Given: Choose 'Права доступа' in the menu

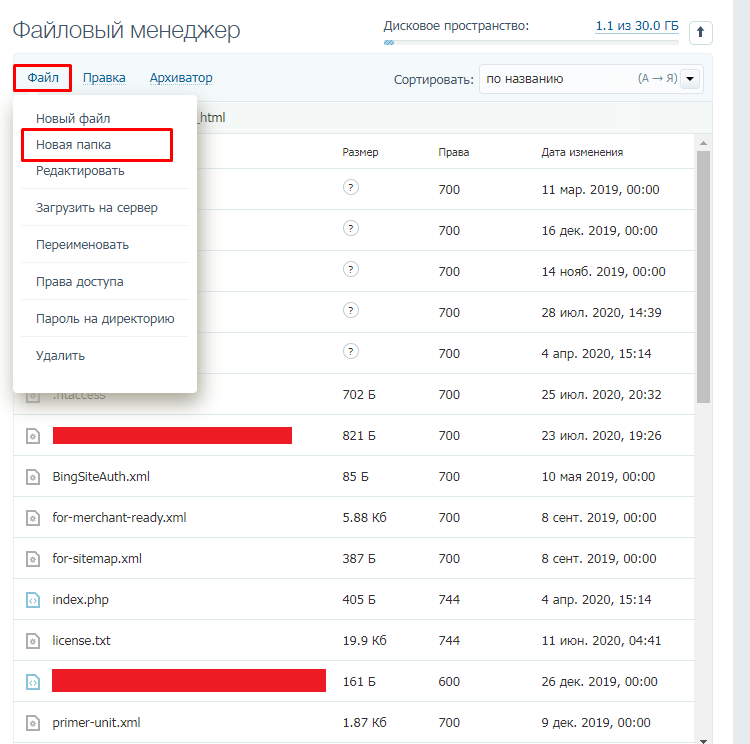Looking at the screenshot, I should 79,282.
